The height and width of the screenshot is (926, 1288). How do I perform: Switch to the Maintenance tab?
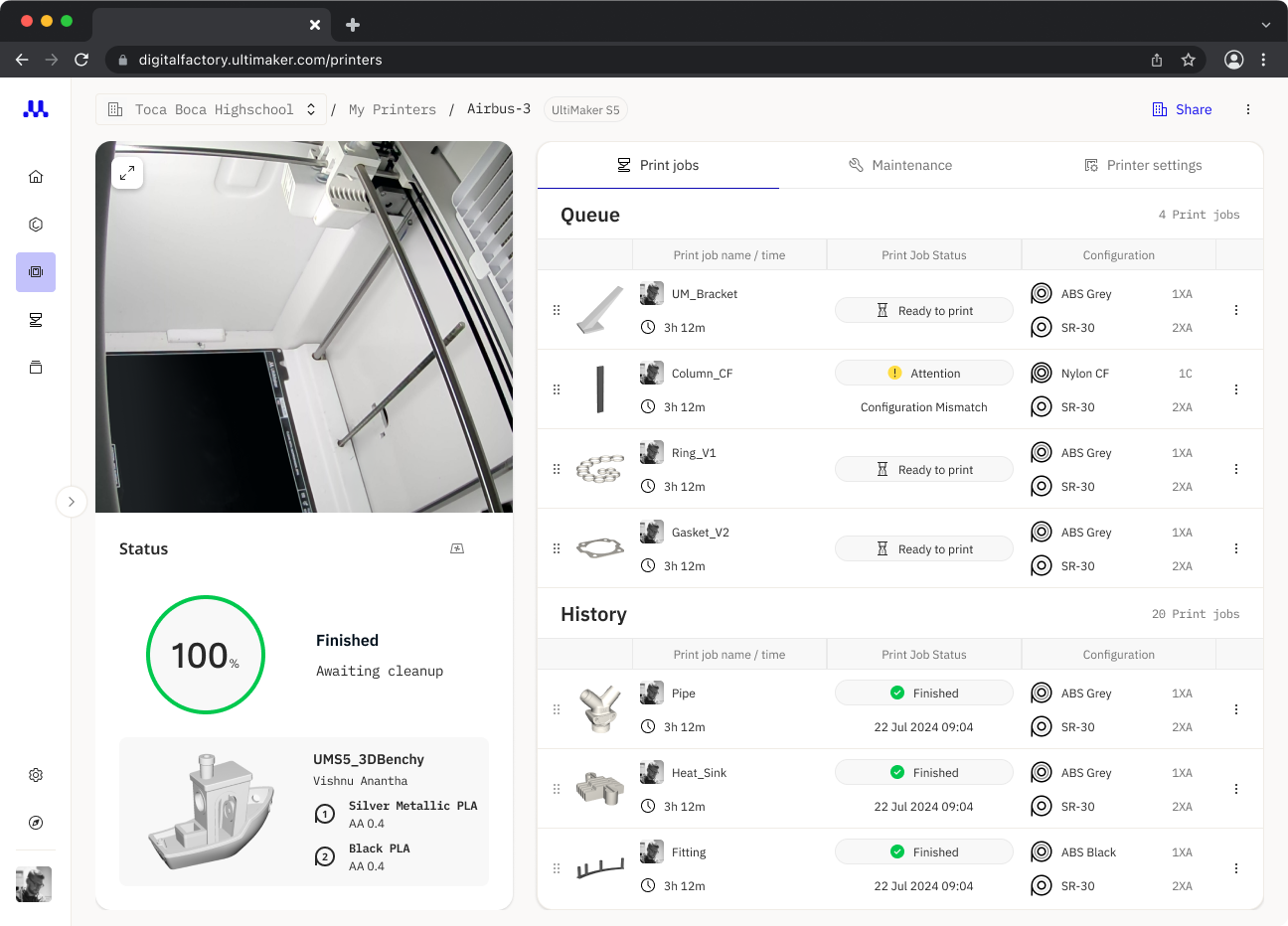click(900, 165)
